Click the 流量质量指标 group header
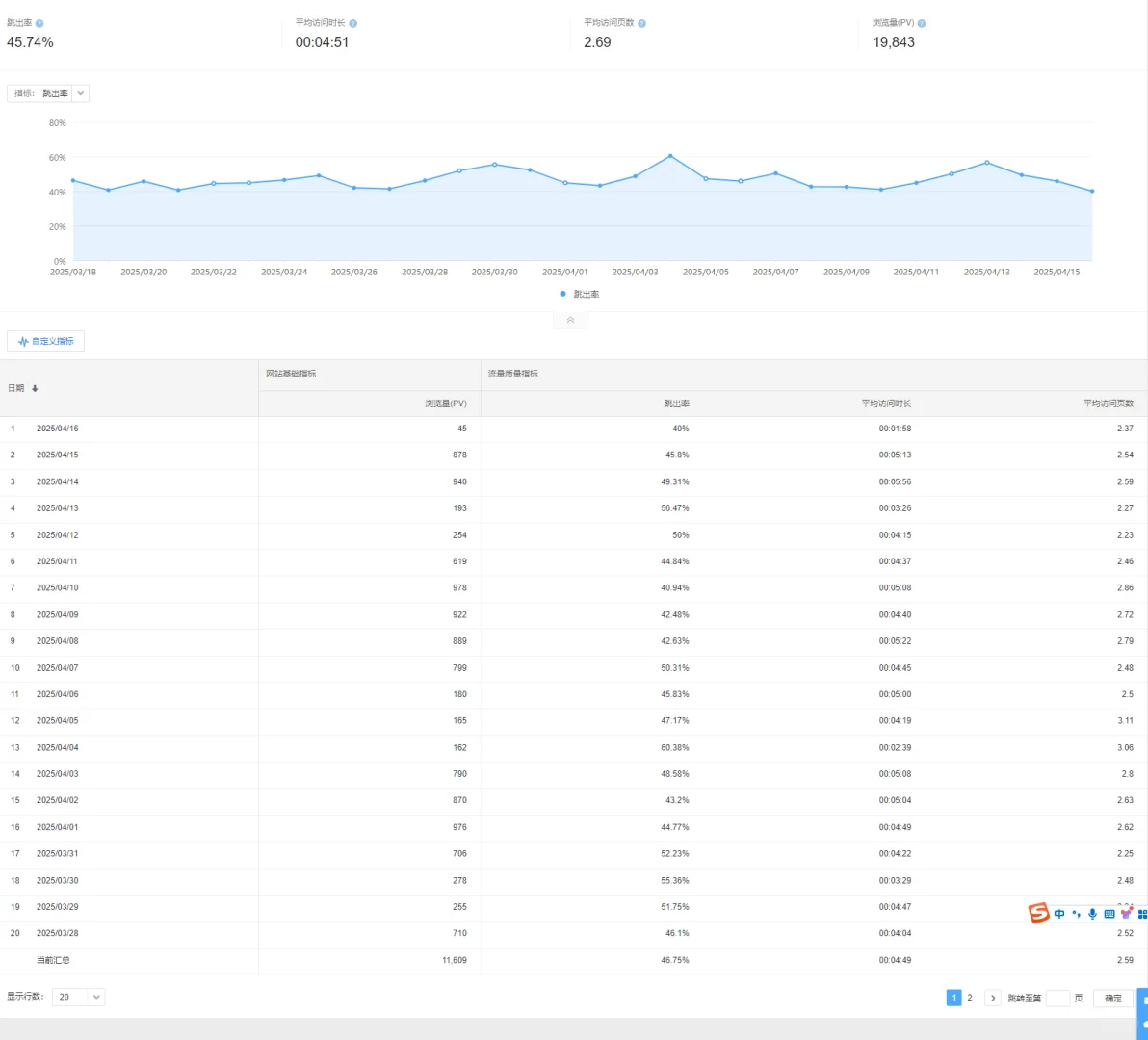This screenshot has width=1148, height=1040. pos(512,374)
